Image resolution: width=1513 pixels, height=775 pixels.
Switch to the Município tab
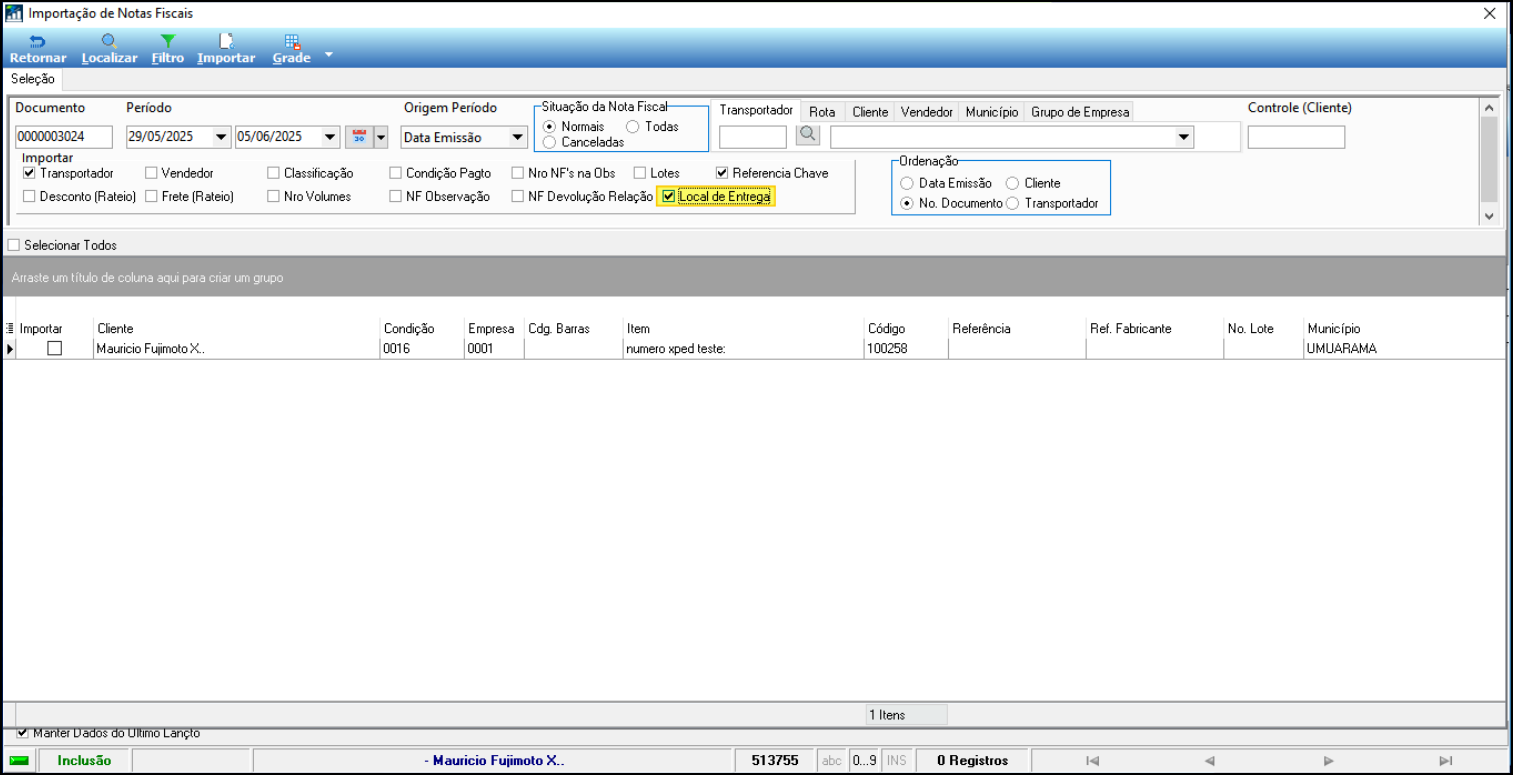(991, 112)
